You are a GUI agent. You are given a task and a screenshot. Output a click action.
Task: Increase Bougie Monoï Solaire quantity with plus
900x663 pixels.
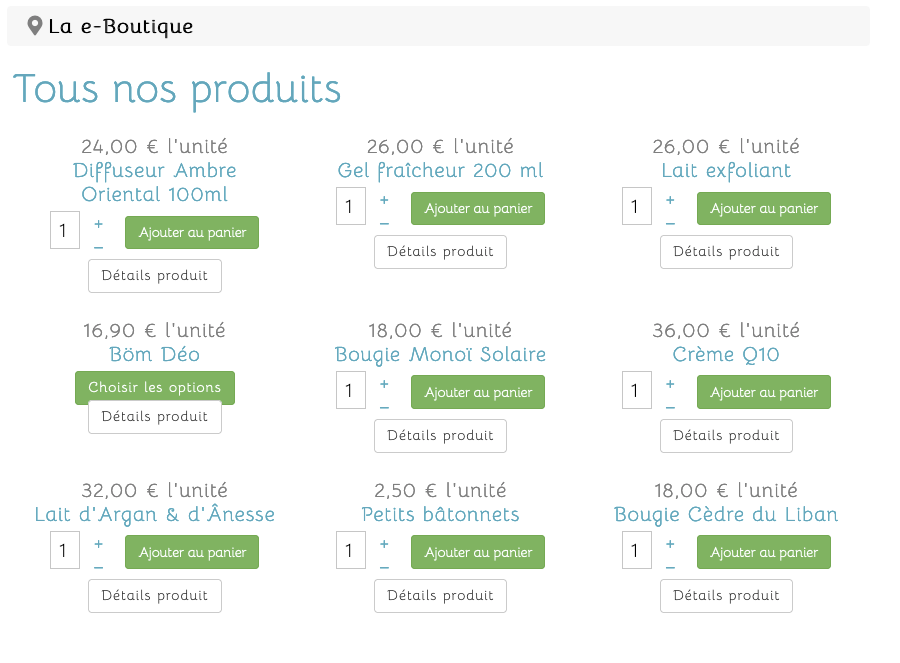click(384, 383)
